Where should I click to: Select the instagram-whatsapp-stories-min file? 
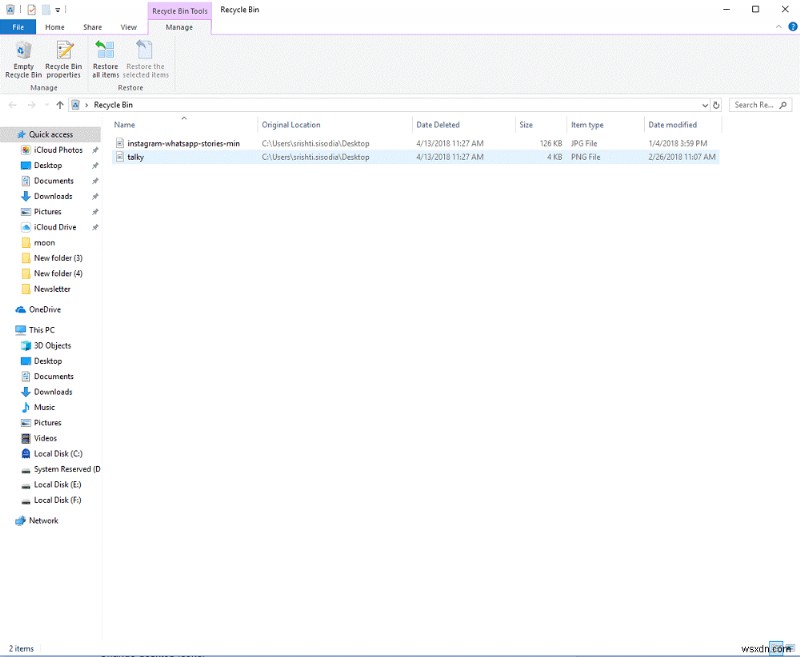[x=186, y=142]
